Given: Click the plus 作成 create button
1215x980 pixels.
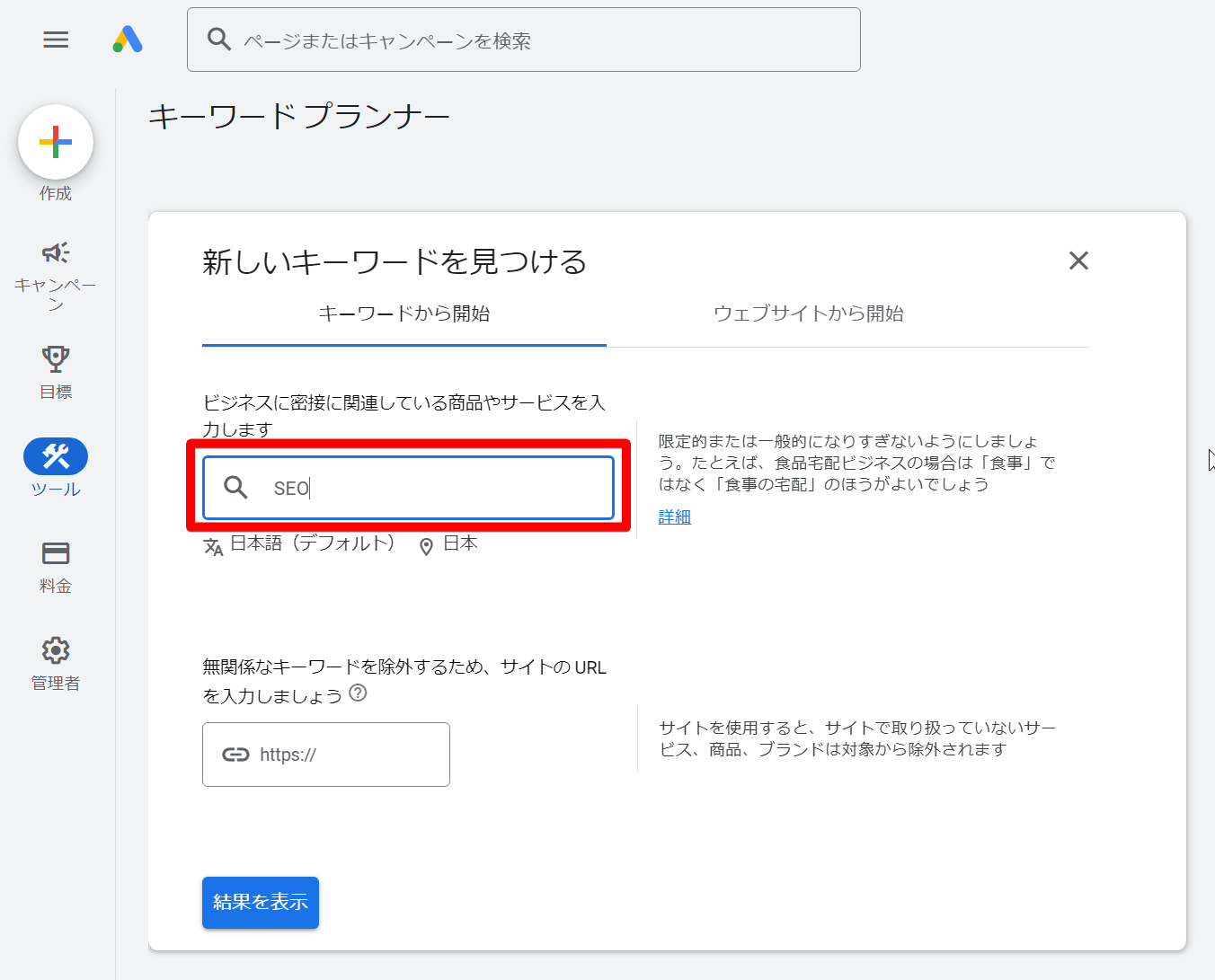Looking at the screenshot, I should pyautogui.click(x=56, y=143).
